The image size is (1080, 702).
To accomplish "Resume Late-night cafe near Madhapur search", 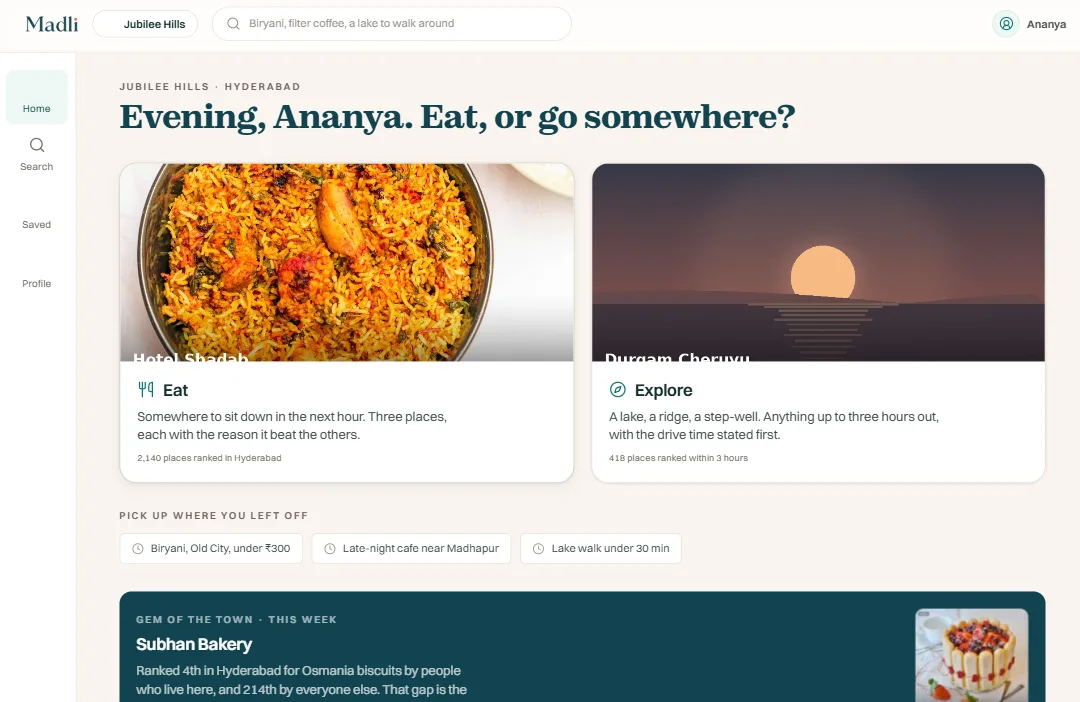I will point(411,548).
